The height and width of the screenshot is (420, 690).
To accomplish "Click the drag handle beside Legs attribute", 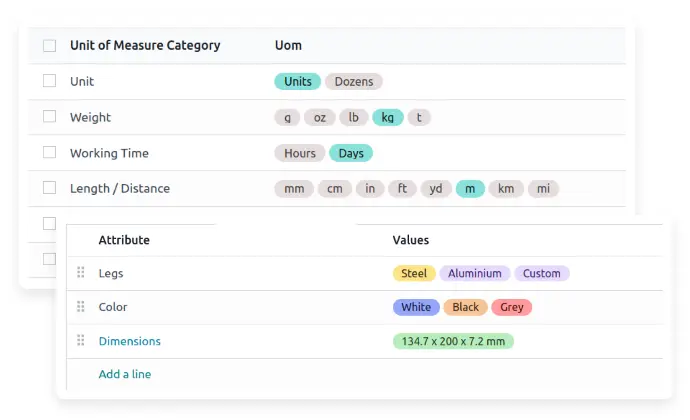I will click(x=81, y=273).
